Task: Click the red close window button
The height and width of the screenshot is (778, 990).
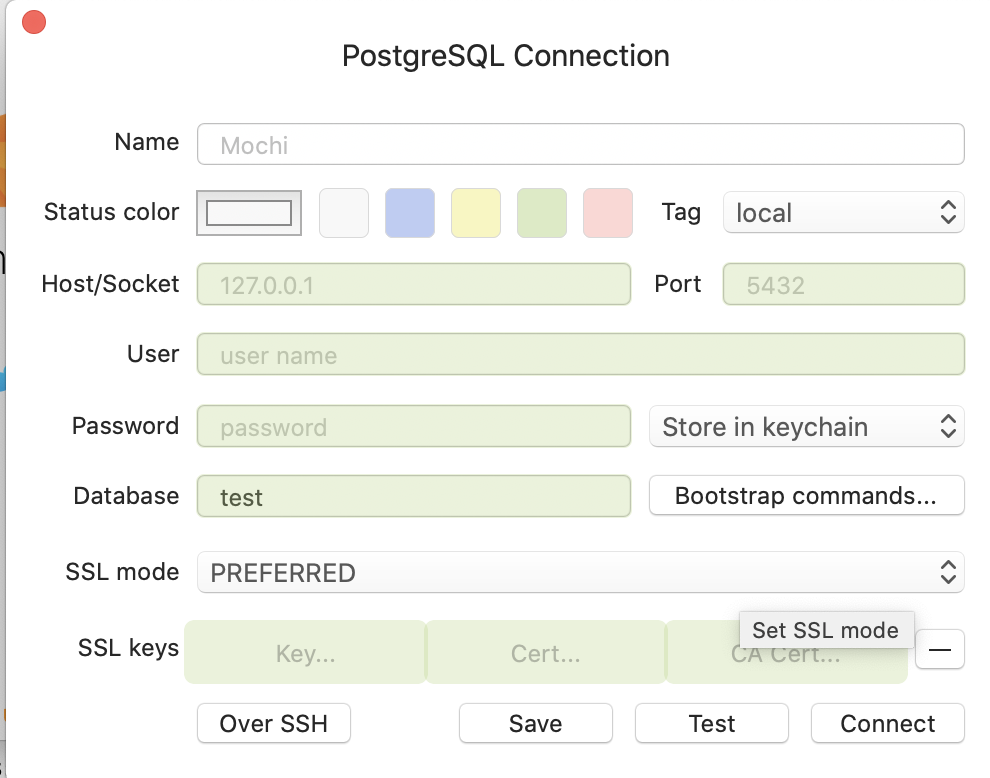Action: pos(34,22)
